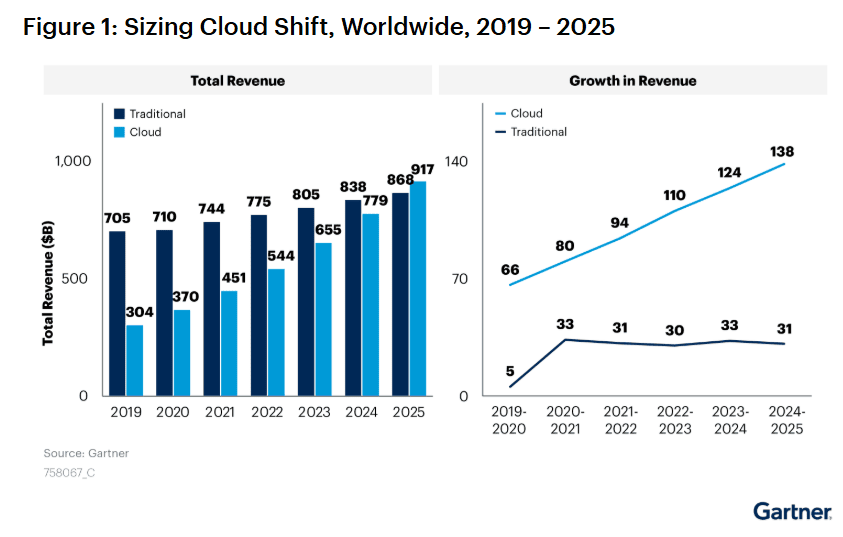The height and width of the screenshot is (537, 843).
Task: Click the '2019-2020' period axis label
Action: pyautogui.click(x=509, y=420)
